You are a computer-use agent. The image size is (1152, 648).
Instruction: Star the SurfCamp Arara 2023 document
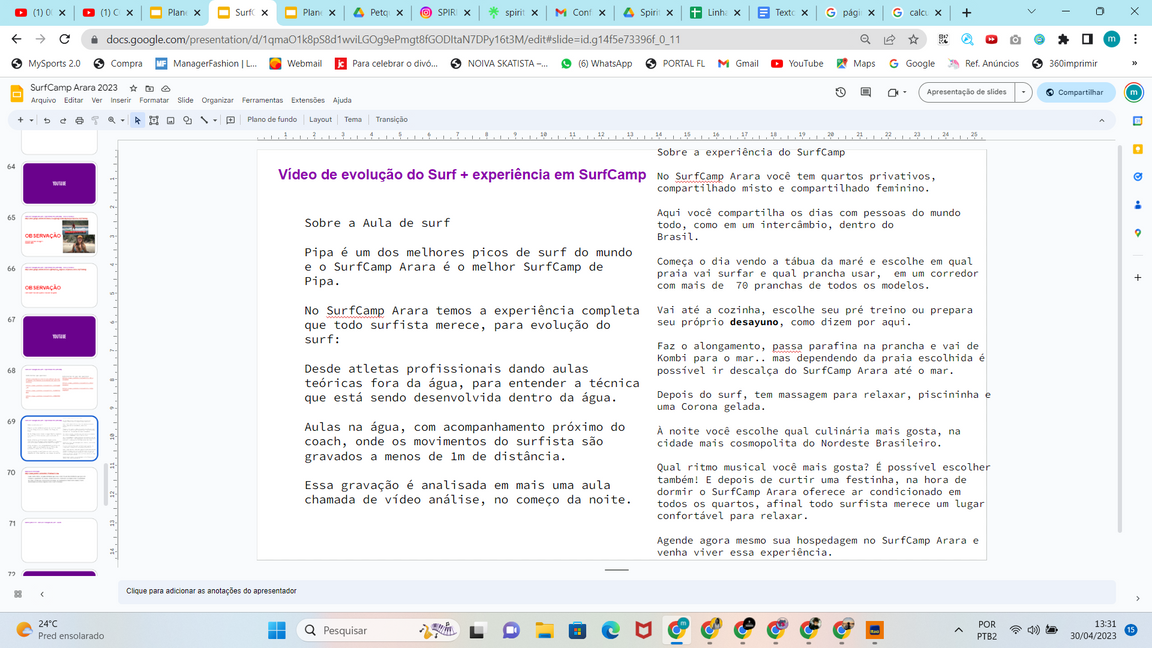(133, 88)
